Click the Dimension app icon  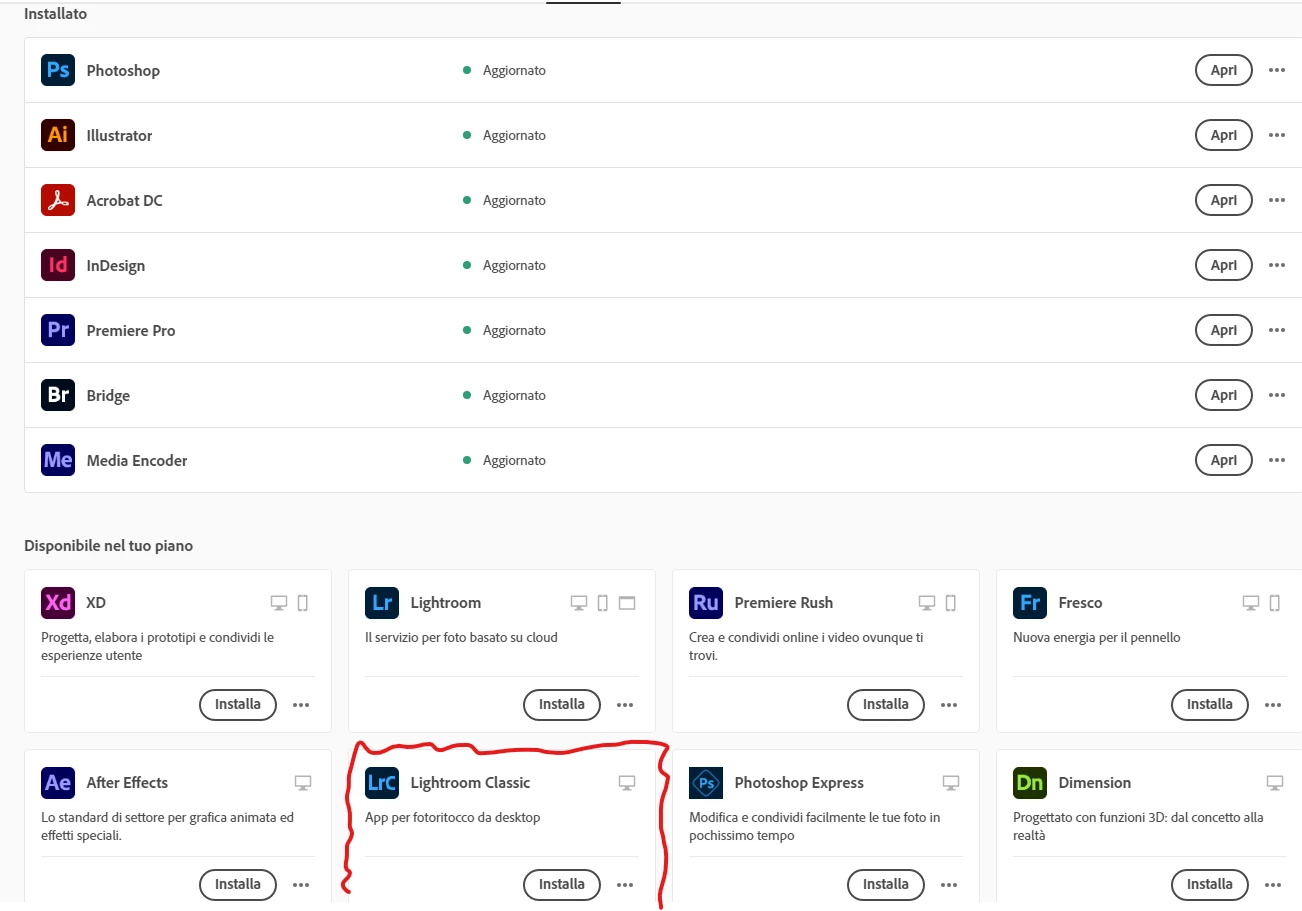tap(1030, 783)
